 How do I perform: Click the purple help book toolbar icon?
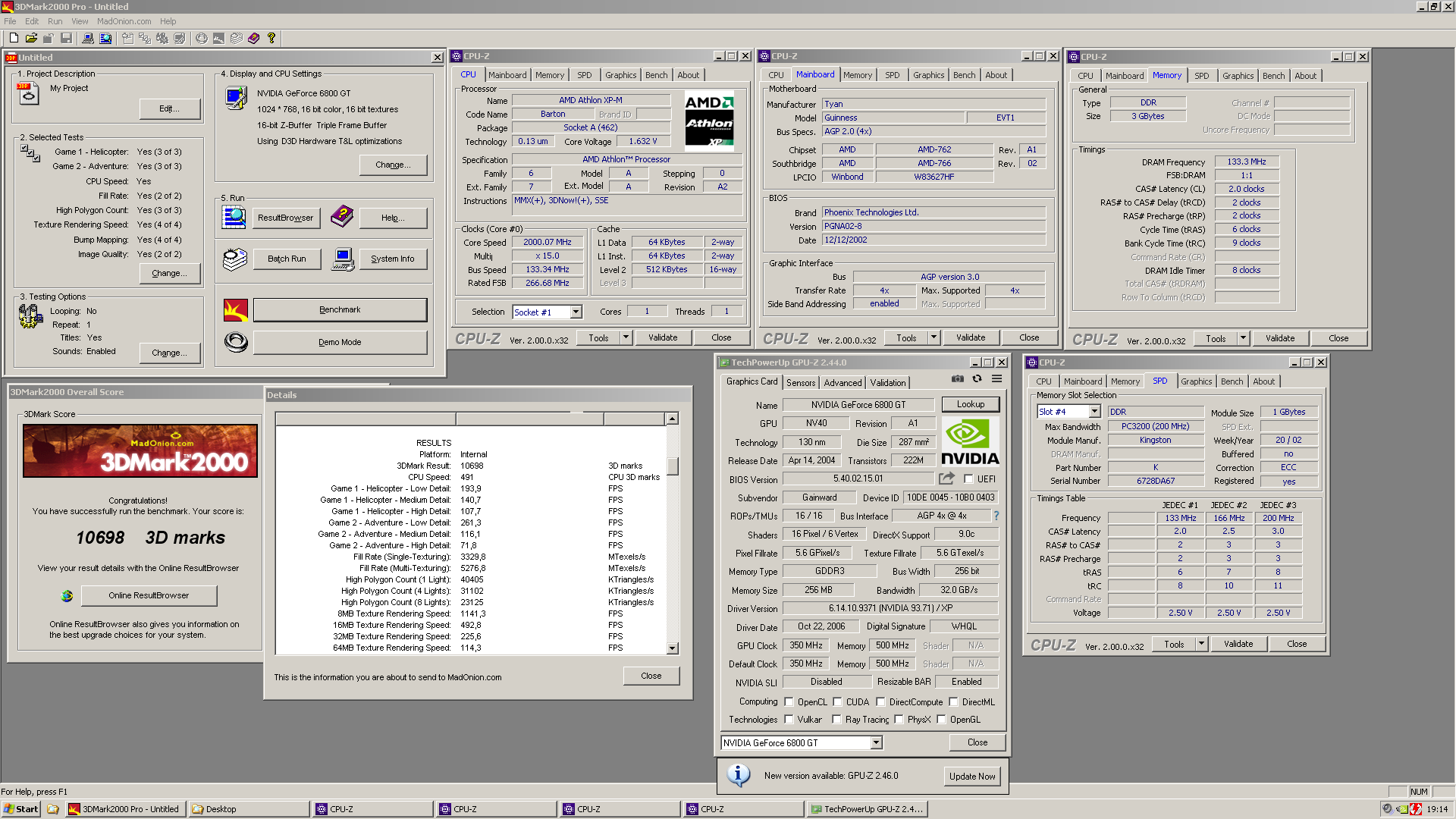pyautogui.click(x=254, y=38)
